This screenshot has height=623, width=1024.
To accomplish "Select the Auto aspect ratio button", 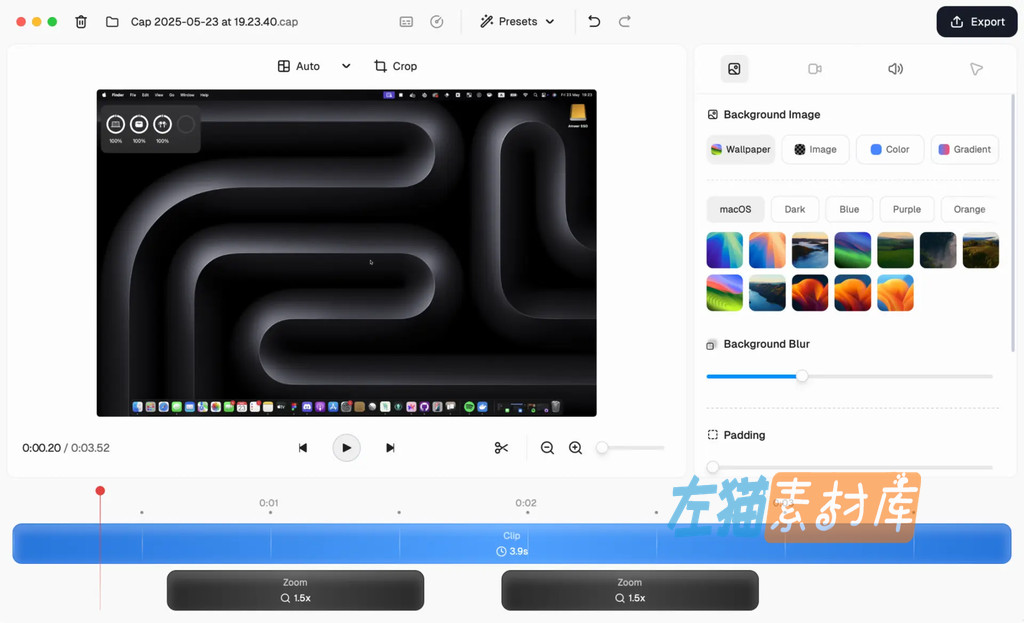I will click(x=298, y=66).
